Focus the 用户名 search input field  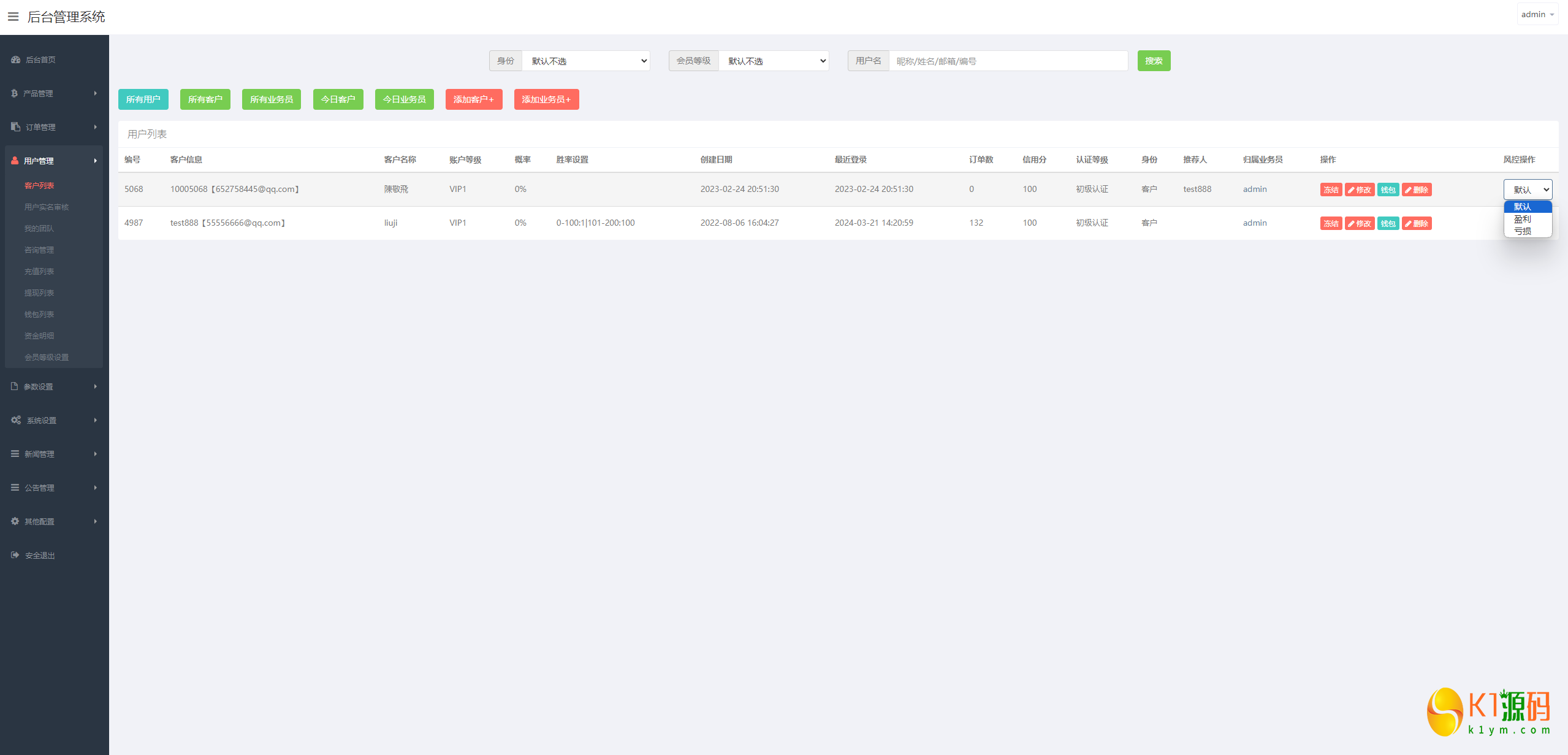(x=1008, y=61)
